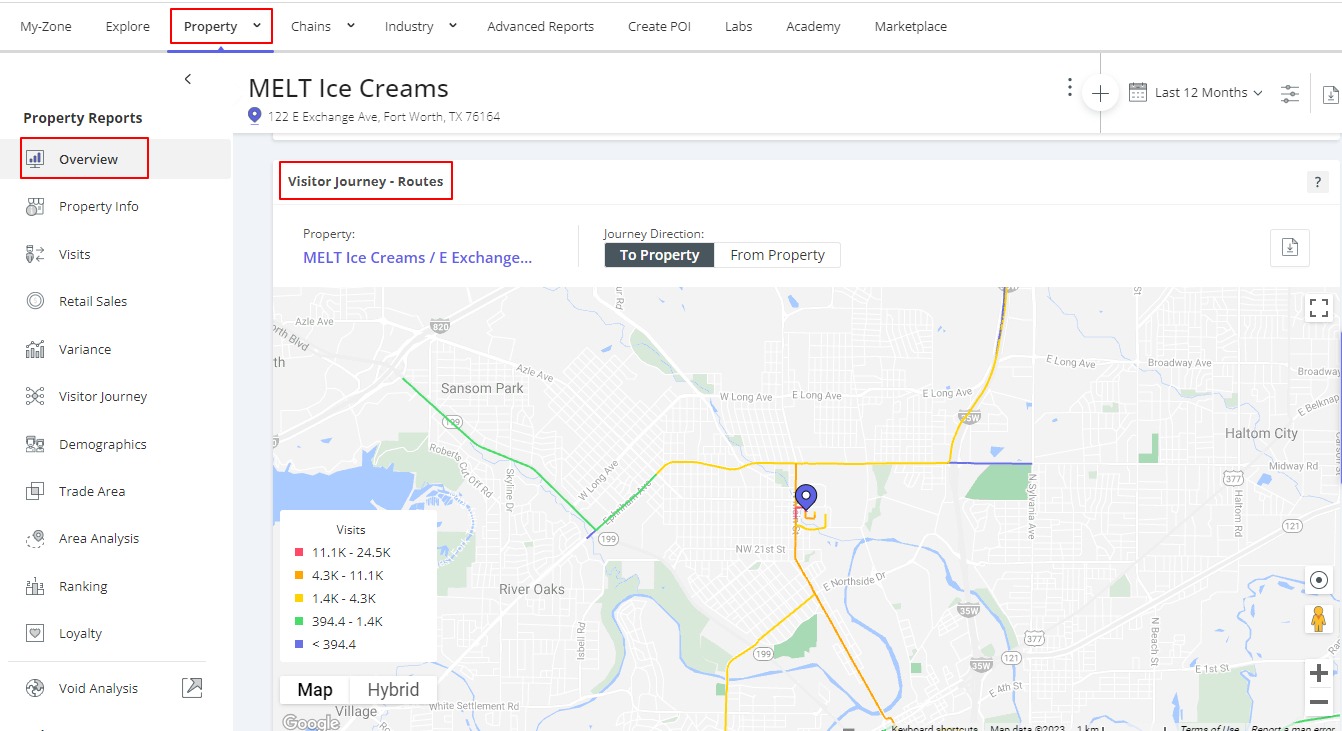Add a property with the plus button
The width and height of the screenshot is (1342, 731).
tap(1100, 93)
